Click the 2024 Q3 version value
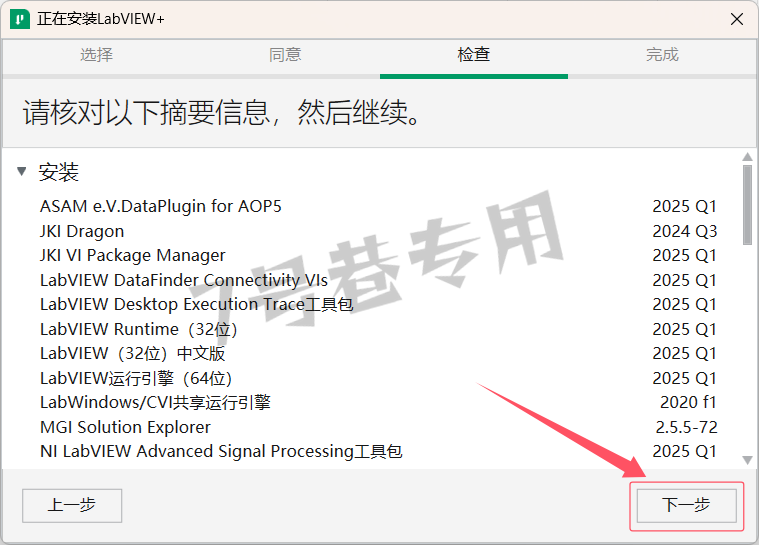 pyautogui.click(x=684, y=231)
